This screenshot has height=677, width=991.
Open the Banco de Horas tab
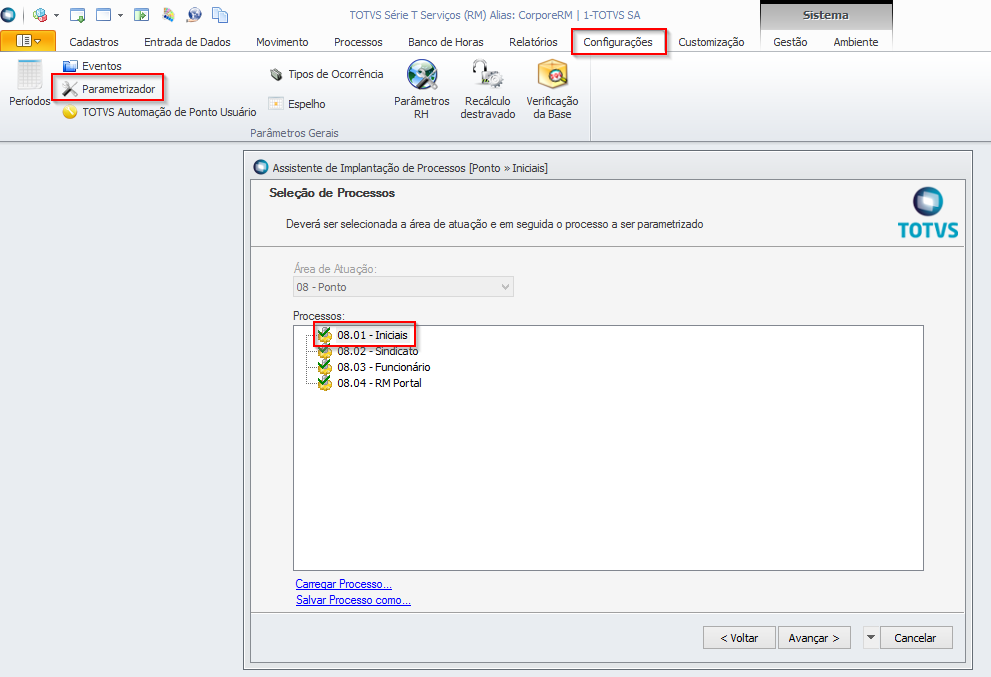tap(446, 42)
